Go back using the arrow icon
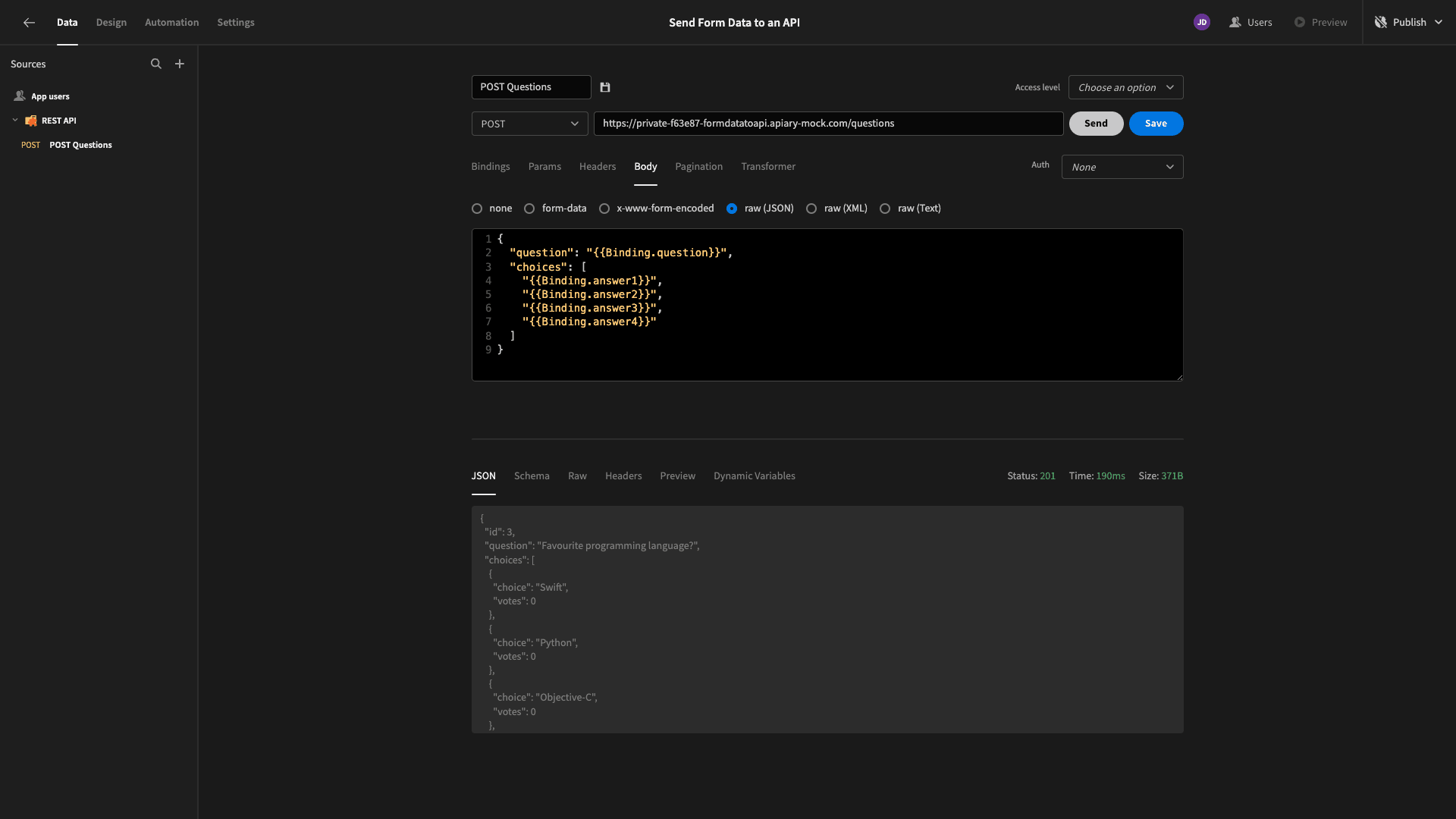Viewport: 1456px width, 819px height. (x=29, y=23)
